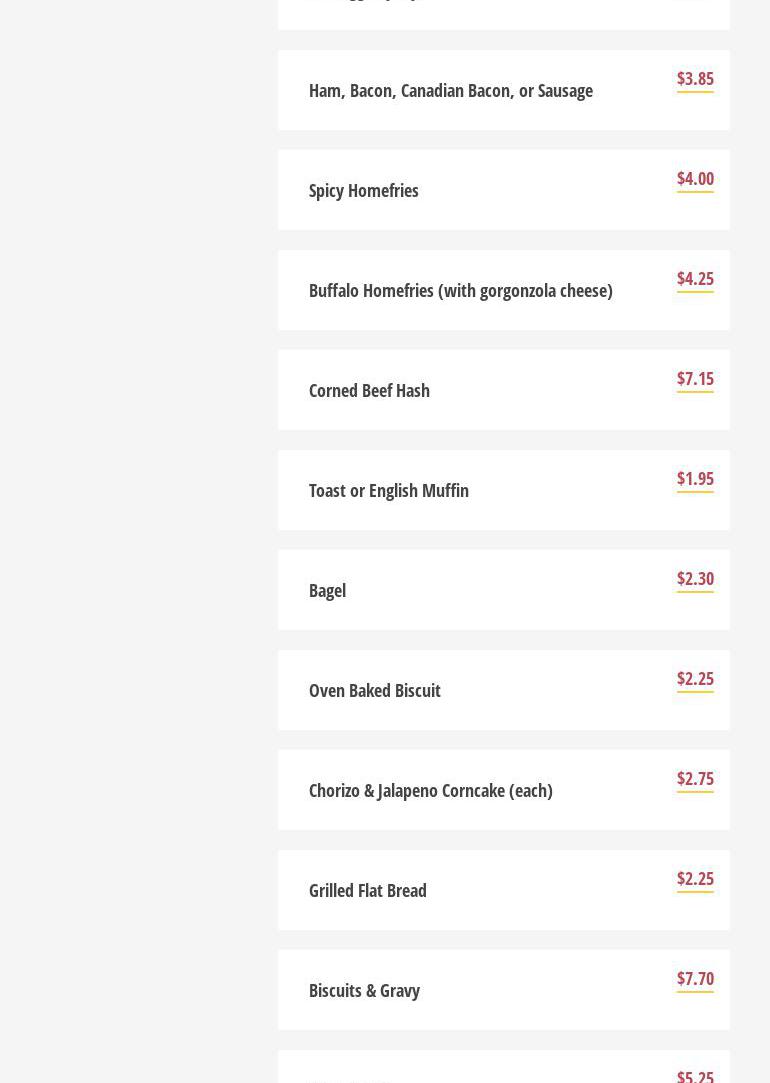Select the Bagel menu item
The width and height of the screenshot is (770, 1083).
(327, 590)
